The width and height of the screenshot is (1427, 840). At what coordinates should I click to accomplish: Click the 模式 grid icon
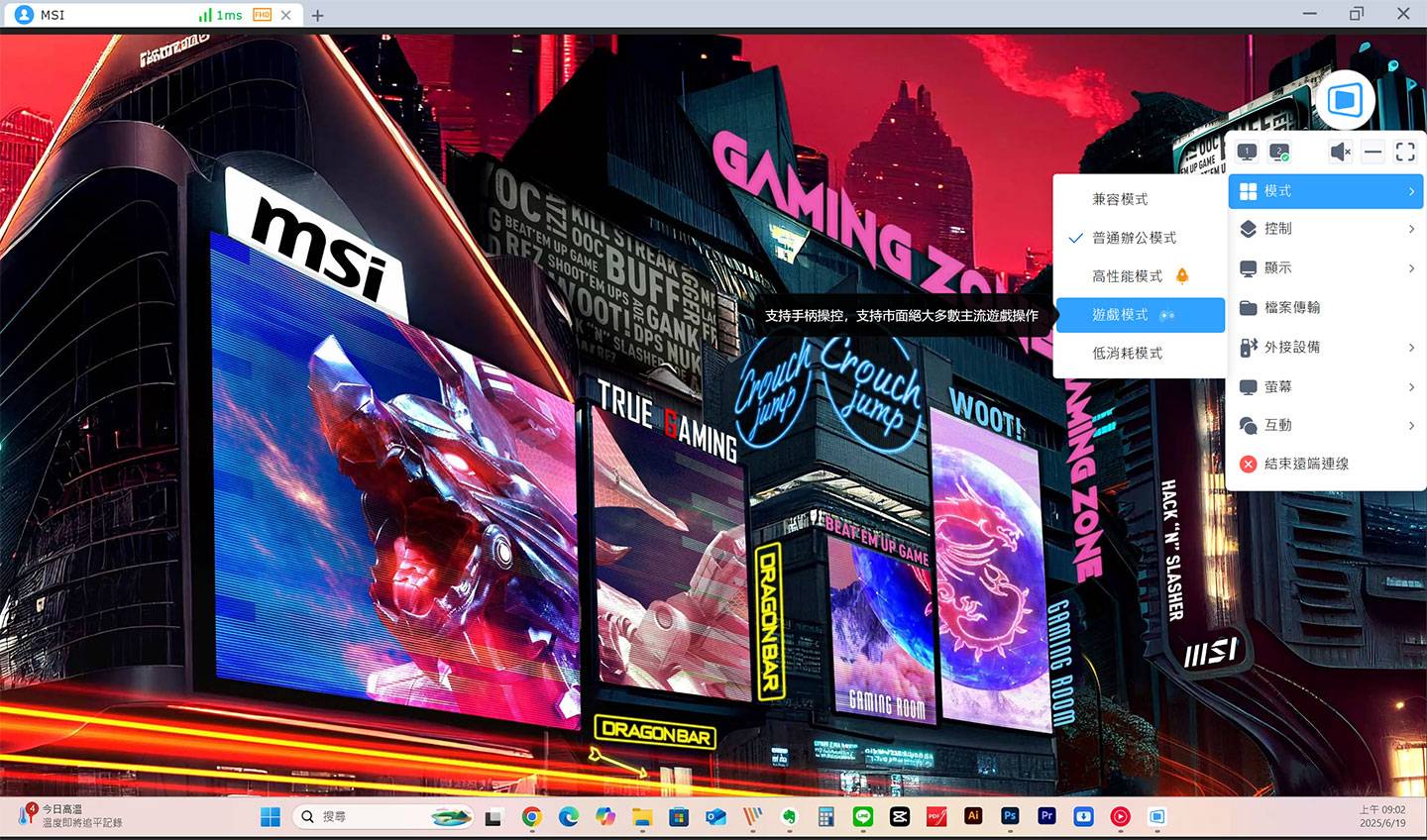pyautogui.click(x=1249, y=191)
